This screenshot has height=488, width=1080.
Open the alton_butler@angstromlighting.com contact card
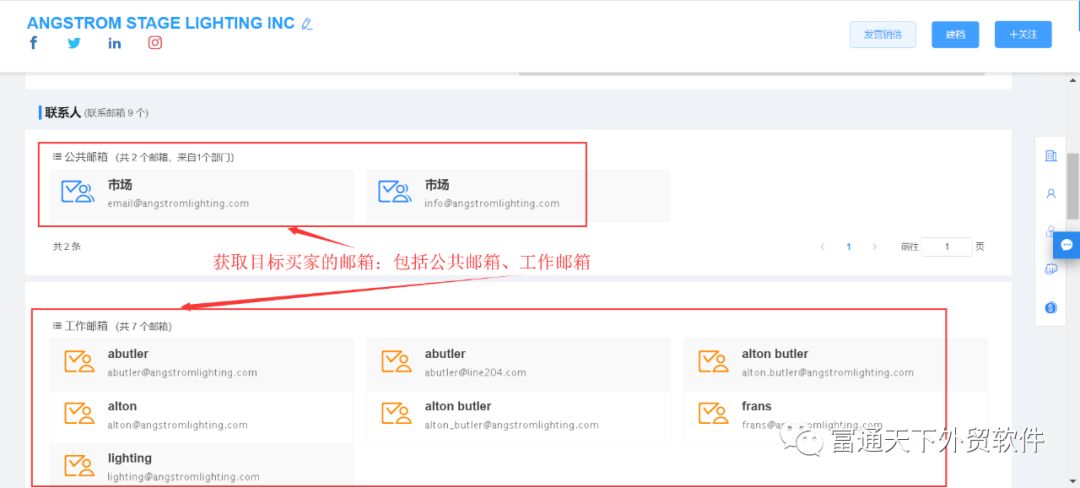tap(518, 416)
